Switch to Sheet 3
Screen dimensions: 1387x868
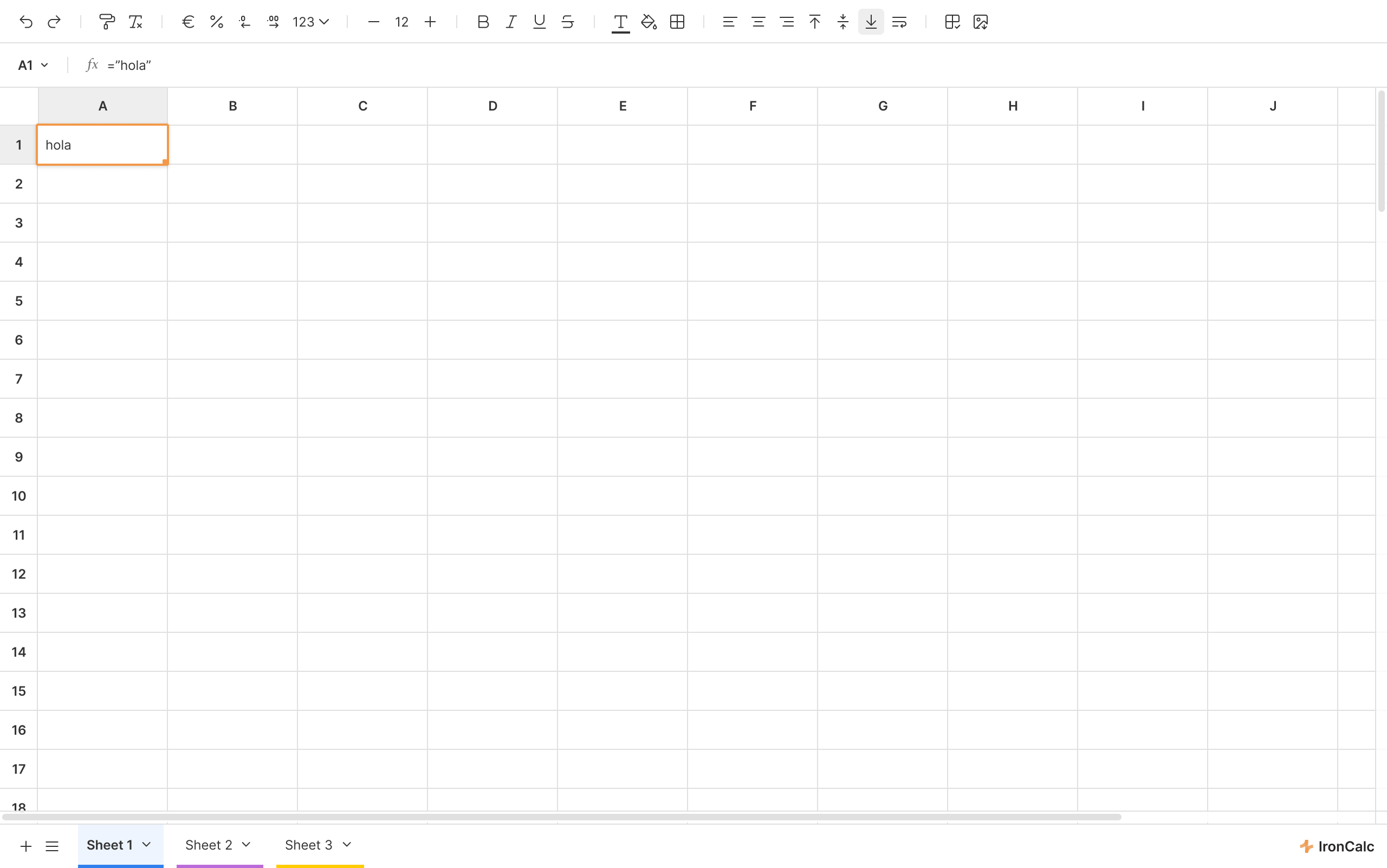pos(309,845)
